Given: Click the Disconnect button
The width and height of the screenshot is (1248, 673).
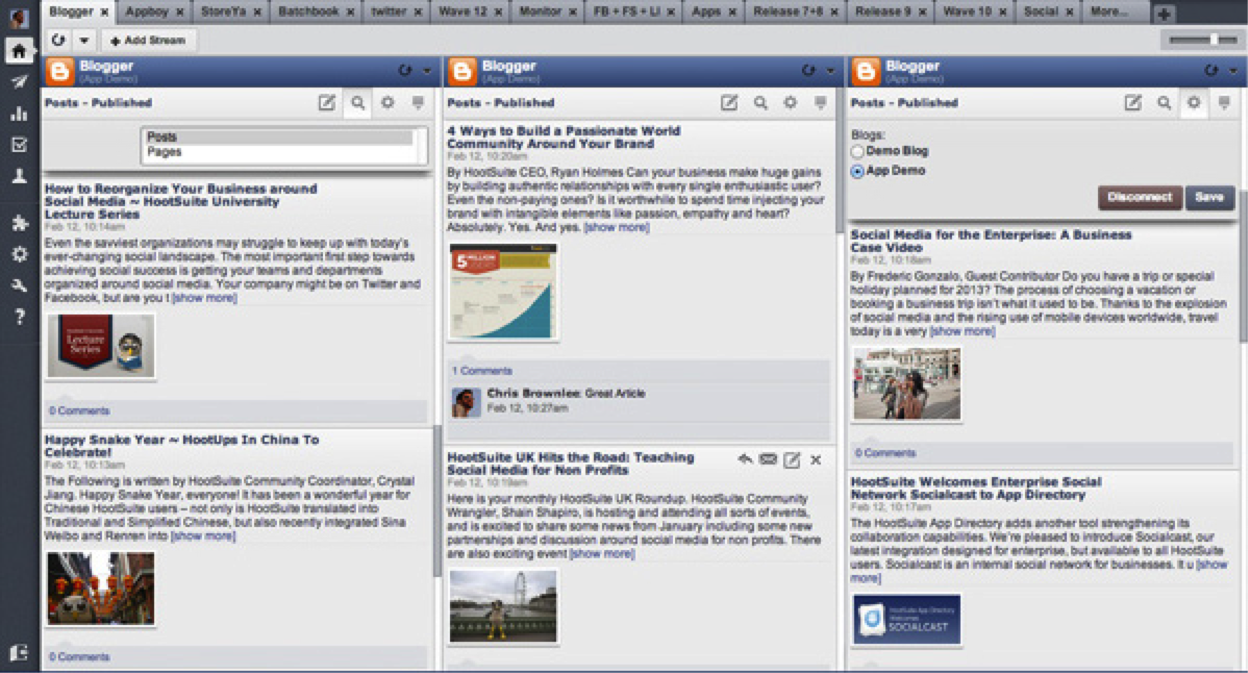Looking at the screenshot, I should tap(1139, 197).
